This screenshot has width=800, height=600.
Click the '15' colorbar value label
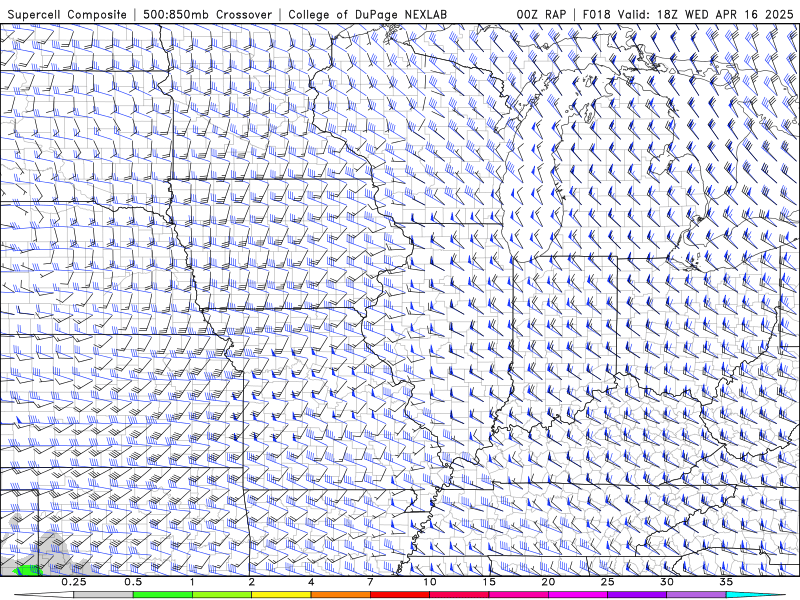(489, 582)
